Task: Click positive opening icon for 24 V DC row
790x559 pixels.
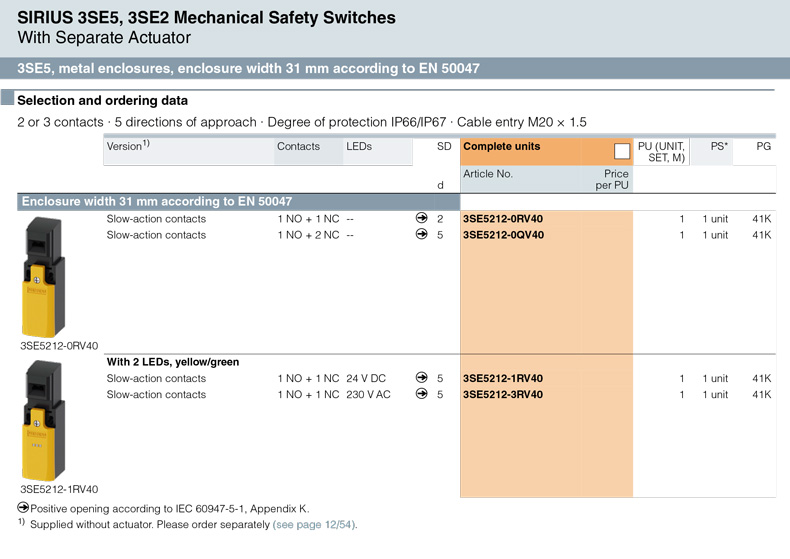Action: click(421, 379)
